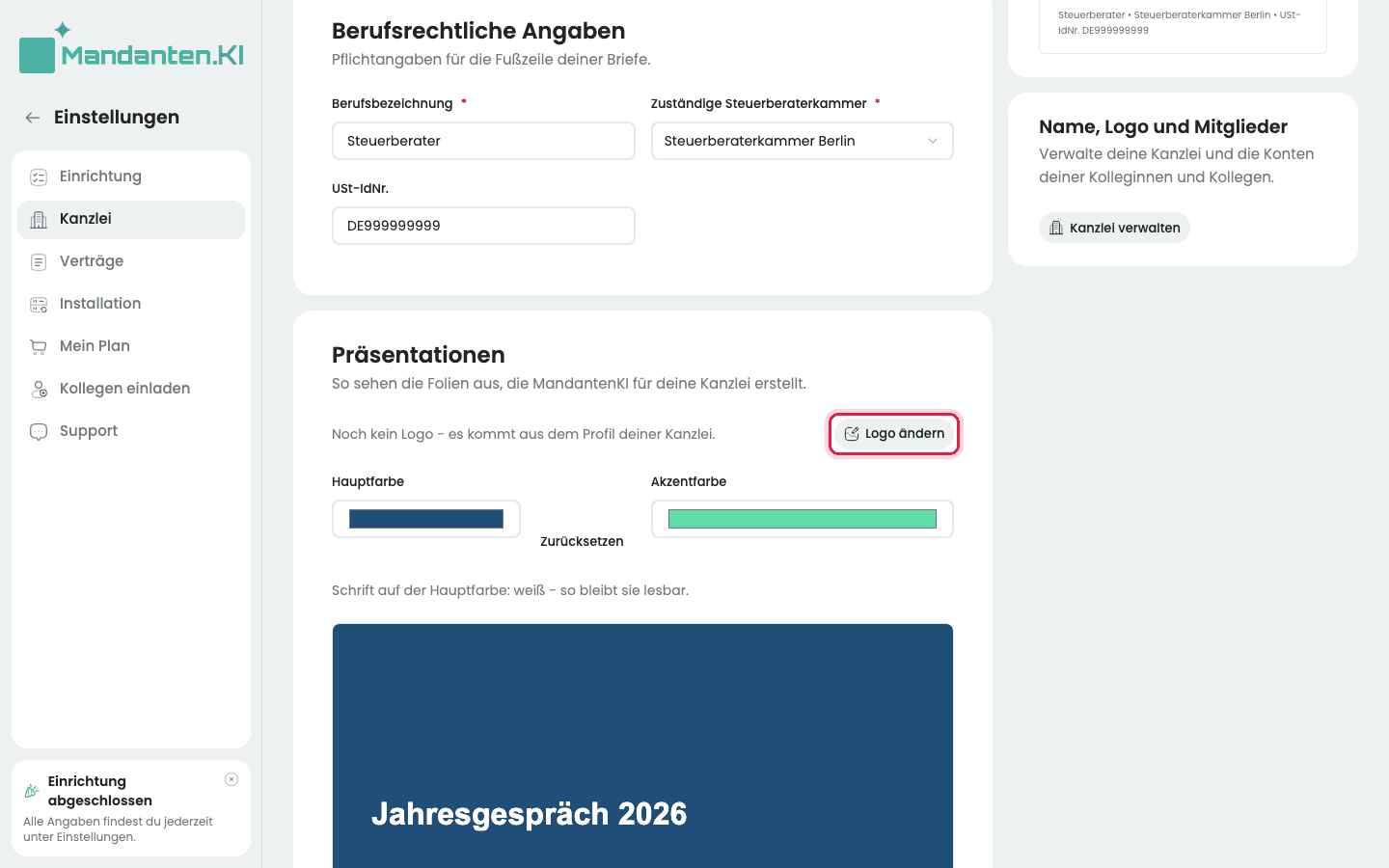The height and width of the screenshot is (868, 1389).
Task: Click the Mein Plan cart icon
Action: [x=39, y=346]
